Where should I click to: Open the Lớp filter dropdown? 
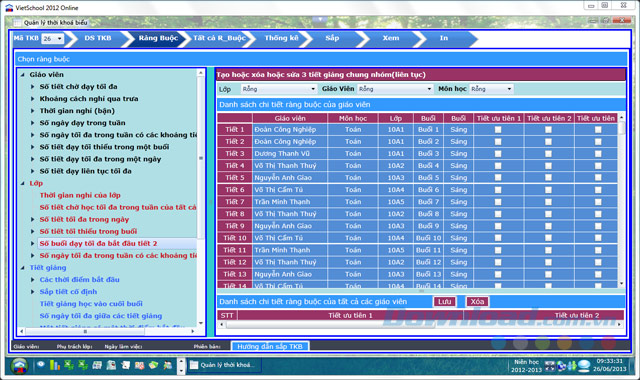point(278,89)
